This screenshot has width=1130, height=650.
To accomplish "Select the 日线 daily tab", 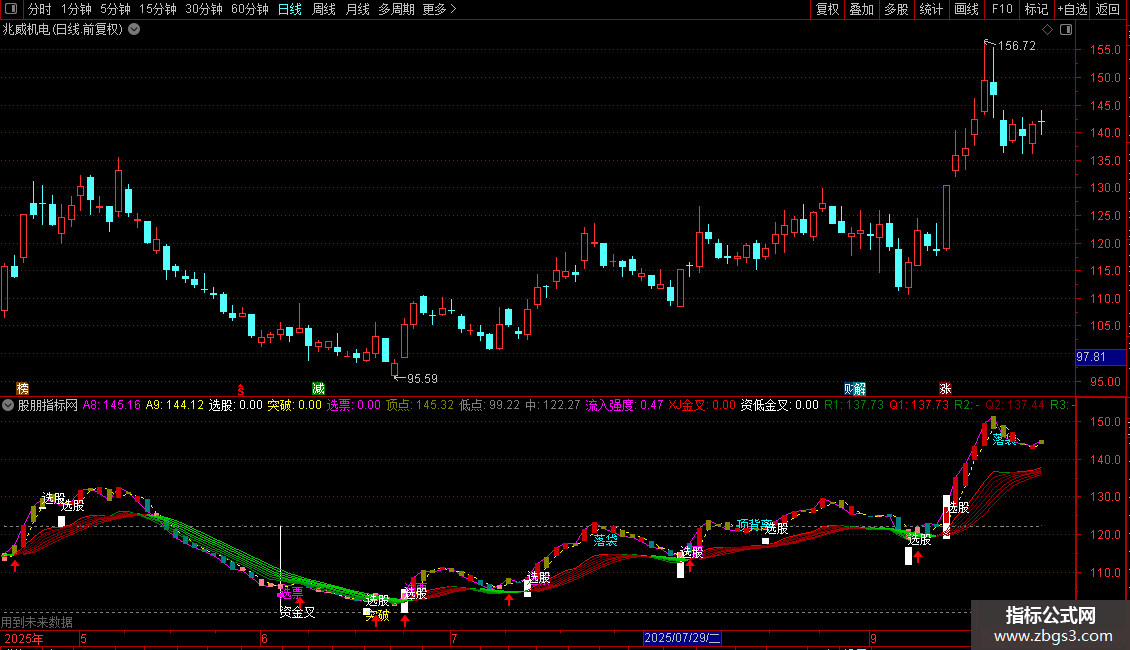I will 290,9.
